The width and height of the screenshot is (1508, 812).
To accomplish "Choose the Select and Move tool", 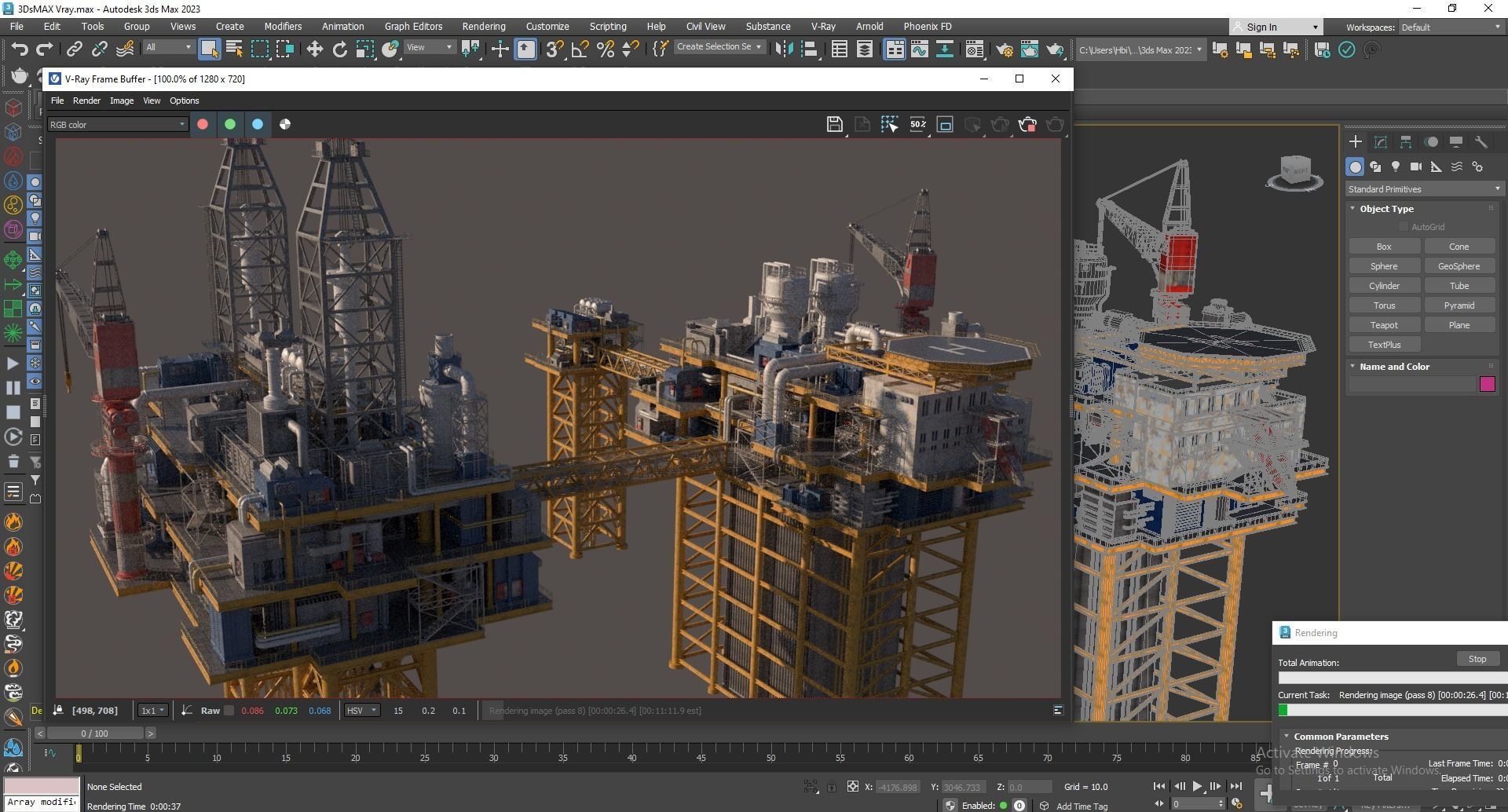I will pyautogui.click(x=314, y=49).
